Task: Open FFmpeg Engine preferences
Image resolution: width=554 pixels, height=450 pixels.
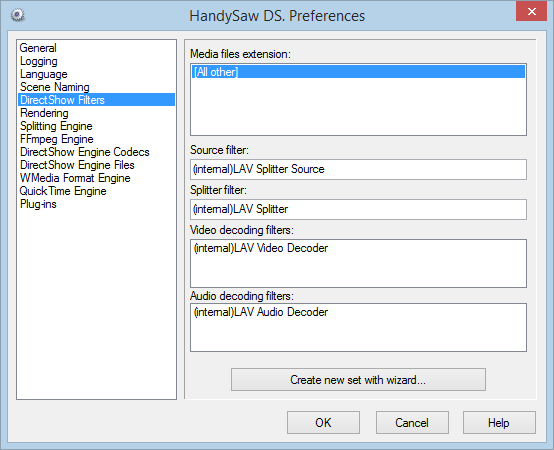Action: (x=57, y=139)
